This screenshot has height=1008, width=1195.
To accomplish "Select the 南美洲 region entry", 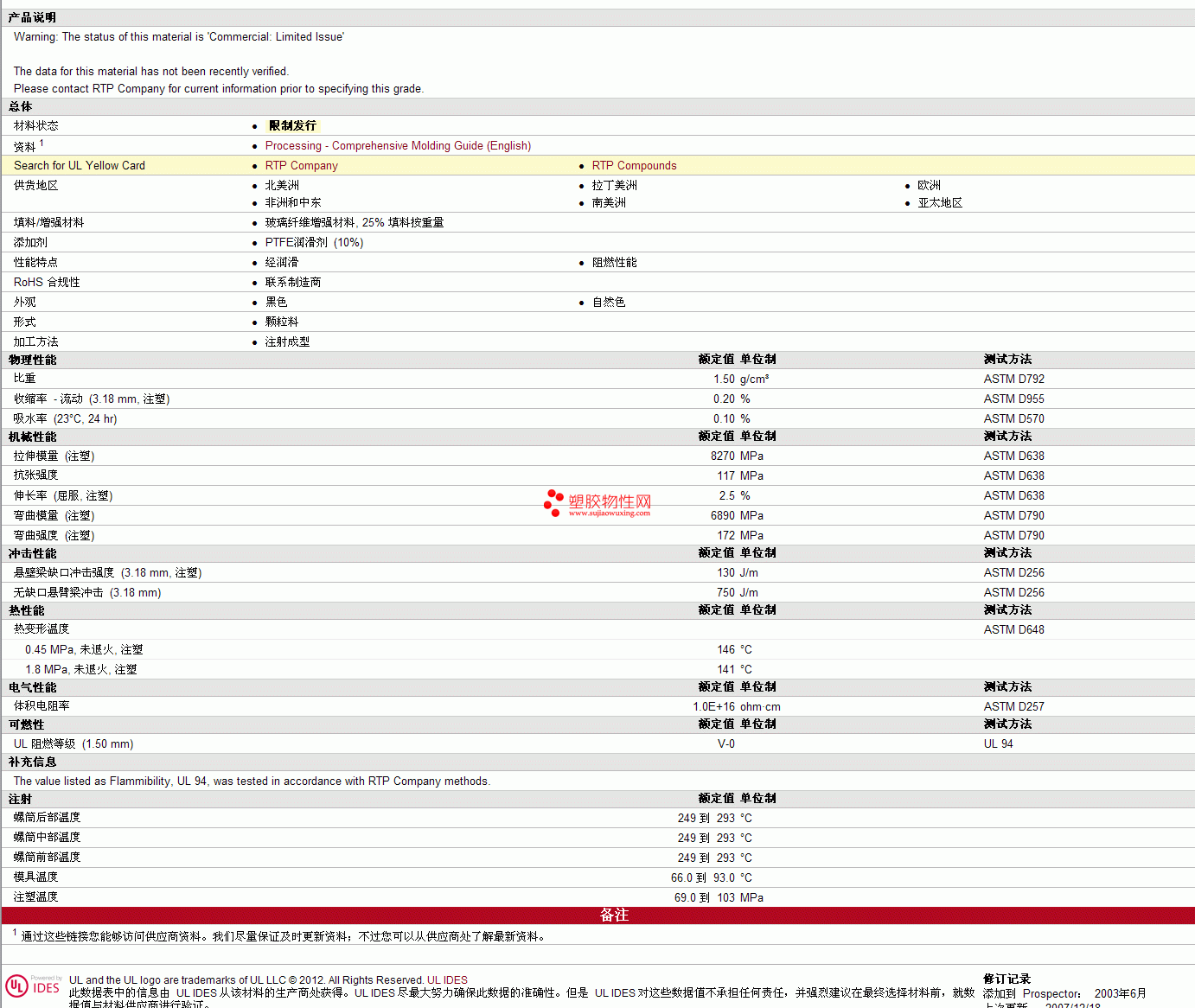I will tap(609, 203).
